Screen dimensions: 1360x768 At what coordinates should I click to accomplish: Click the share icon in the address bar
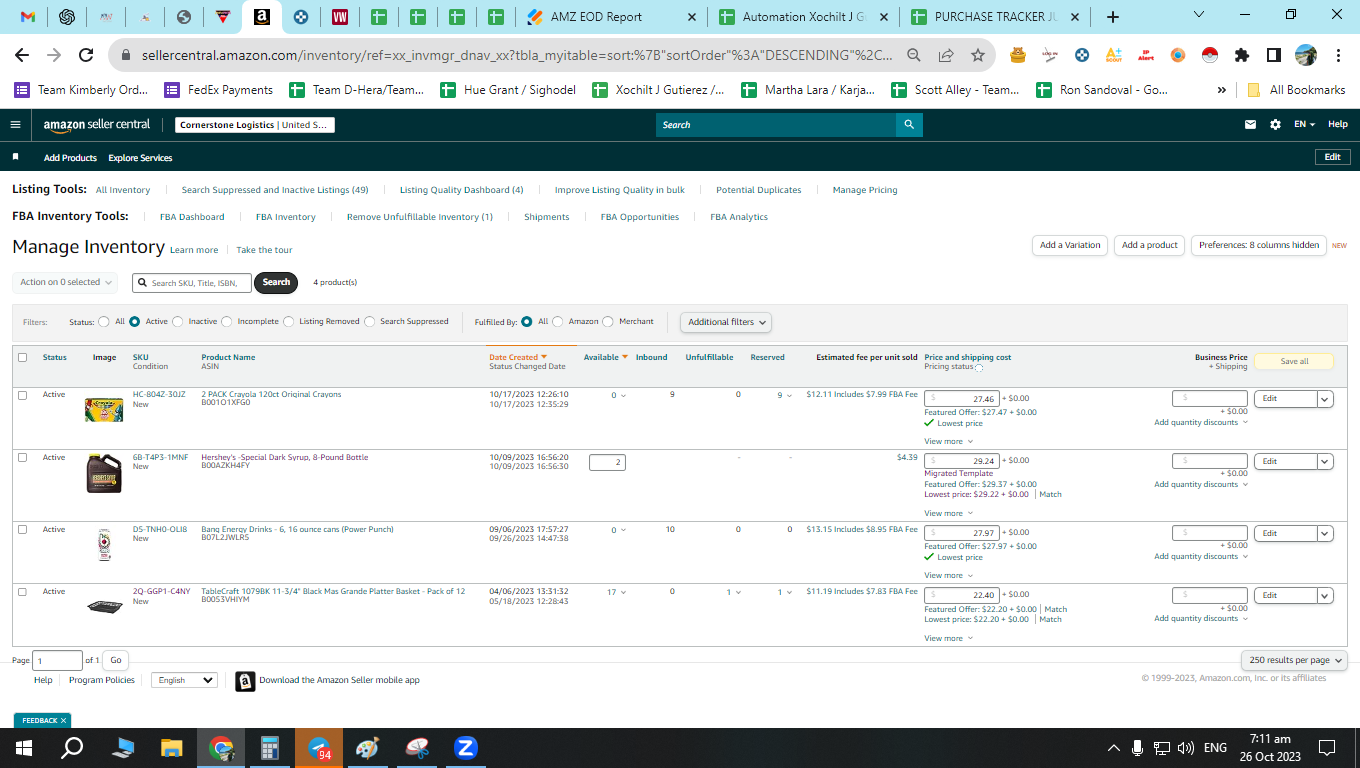(946, 56)
